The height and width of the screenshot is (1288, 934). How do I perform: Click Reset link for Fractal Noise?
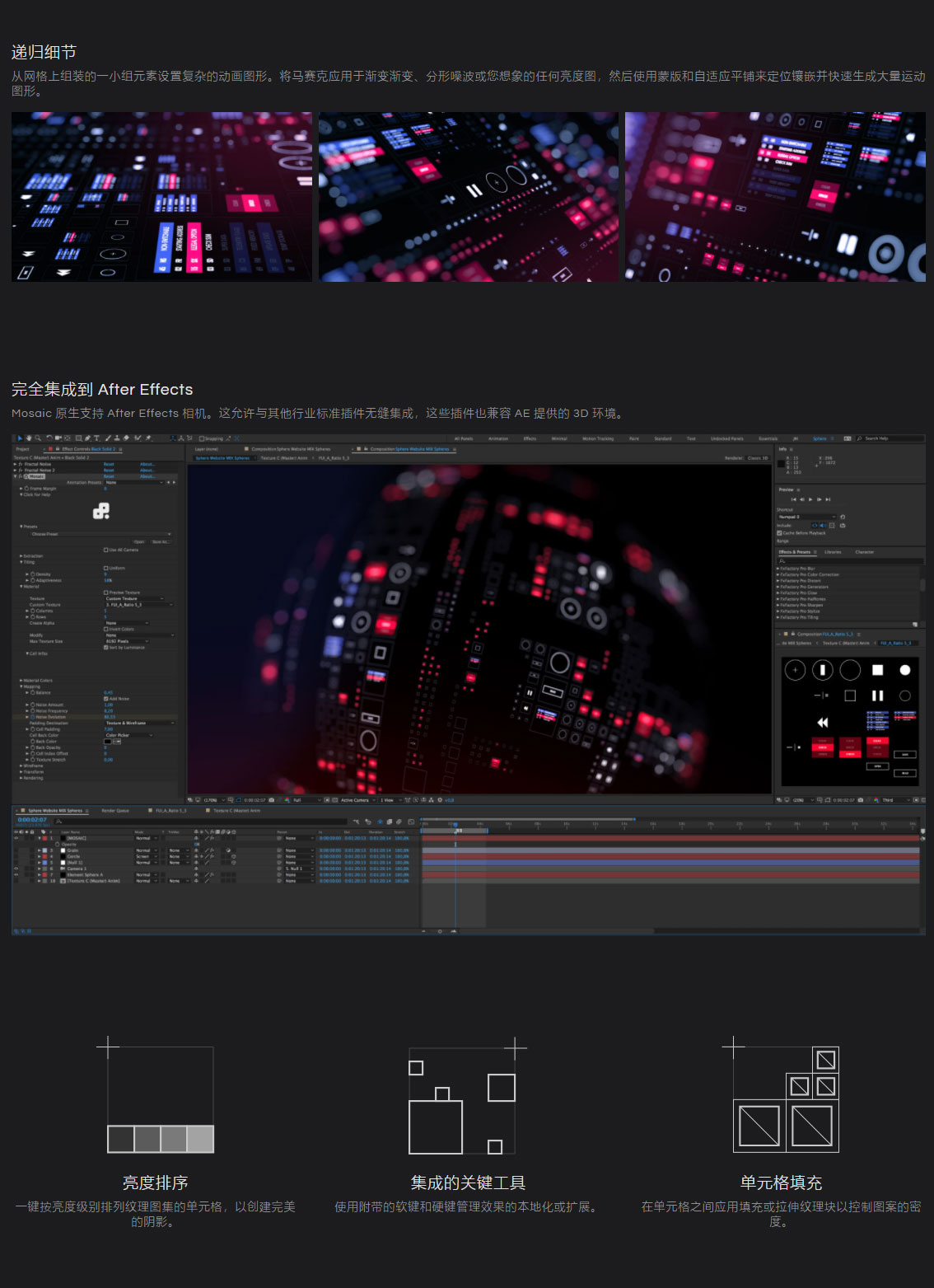(x=109, y=464)
